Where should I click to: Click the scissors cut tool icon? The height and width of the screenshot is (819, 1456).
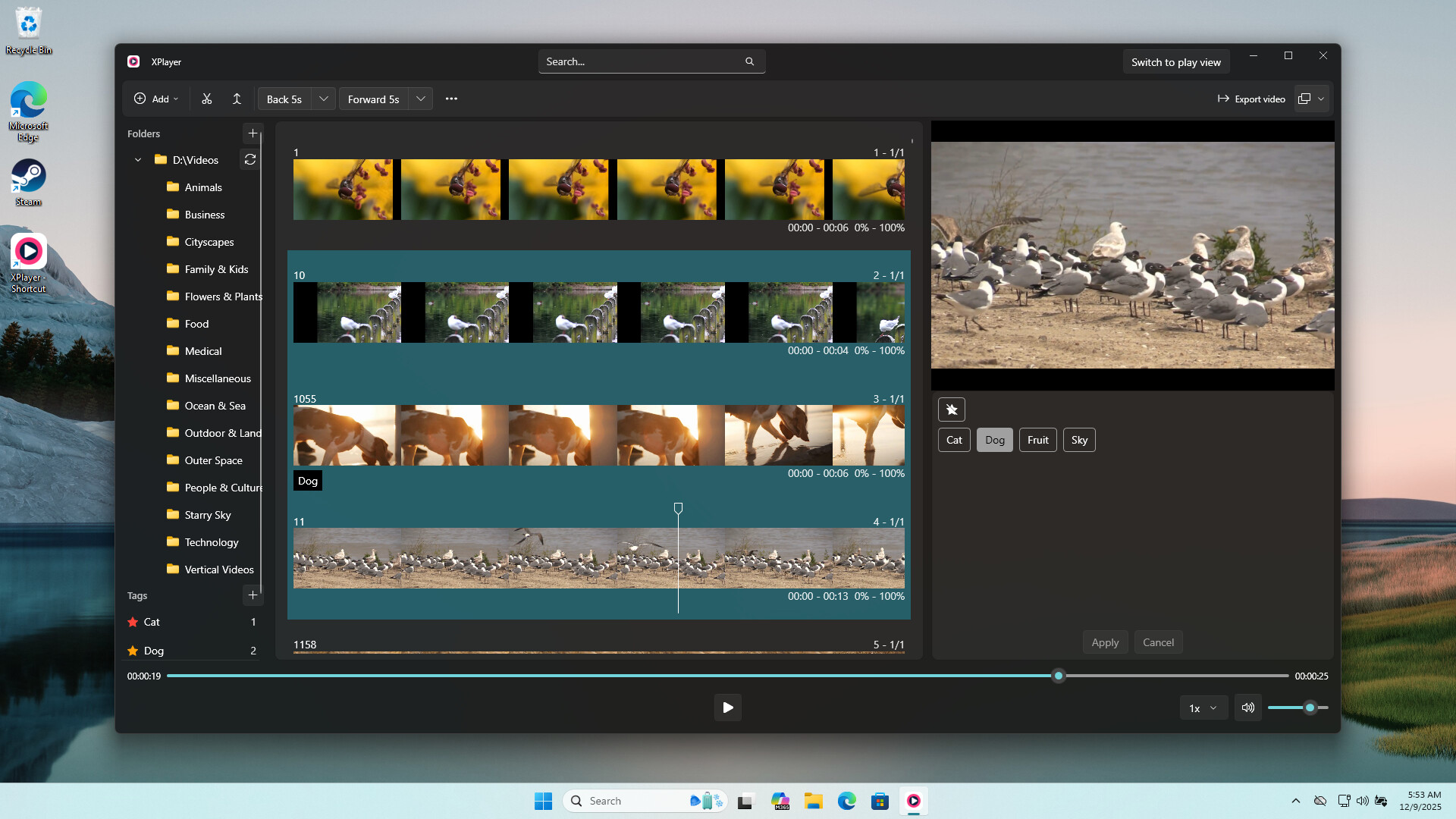[x=206, y=99]
